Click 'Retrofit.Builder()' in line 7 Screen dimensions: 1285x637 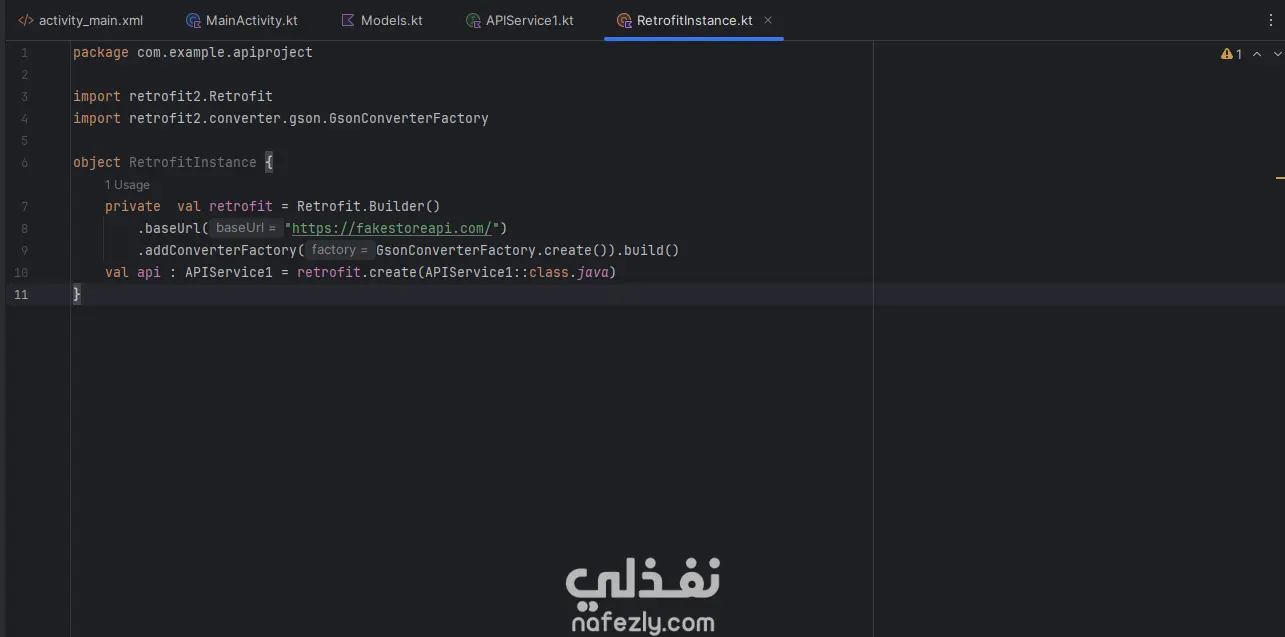coord(368,206)
